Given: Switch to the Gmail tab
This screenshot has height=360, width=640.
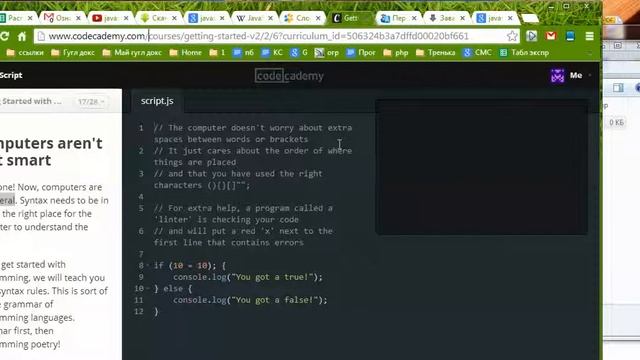Looking at the screenshot, I should coord(61,18).
